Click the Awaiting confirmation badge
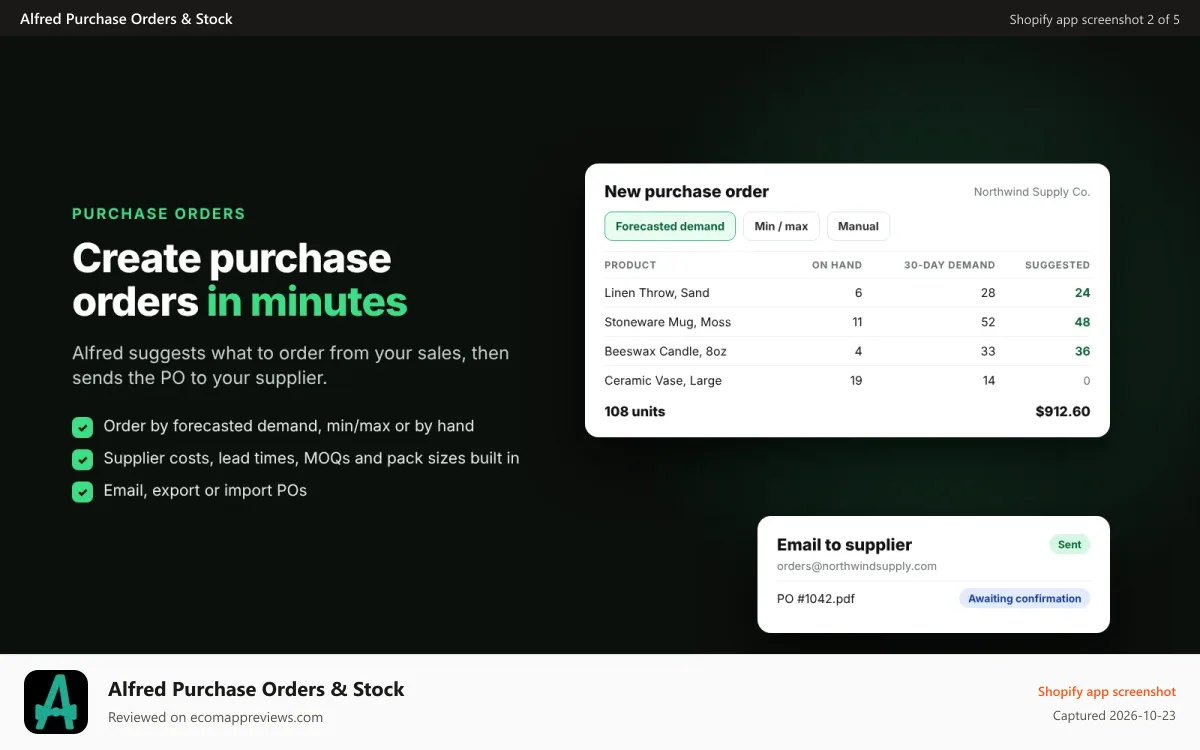 pos(1024,598)
